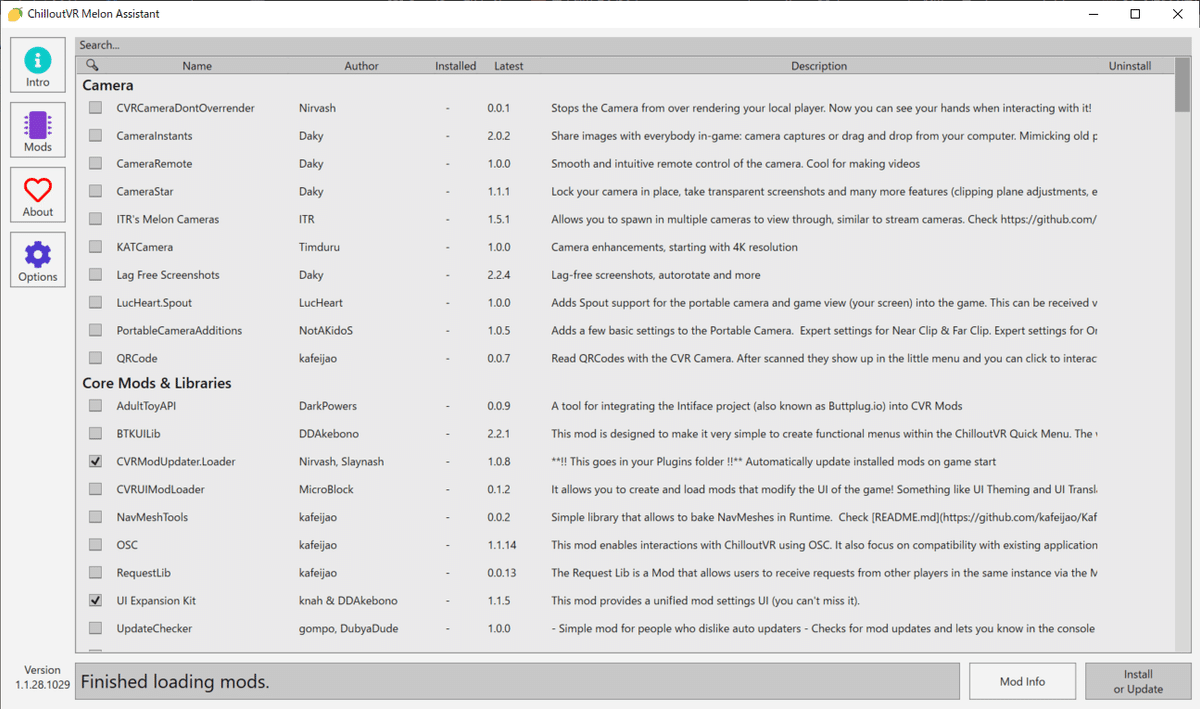Check the CVRUIModLoader checkbox
1200x709 pixels.
[x=95, y=489]
